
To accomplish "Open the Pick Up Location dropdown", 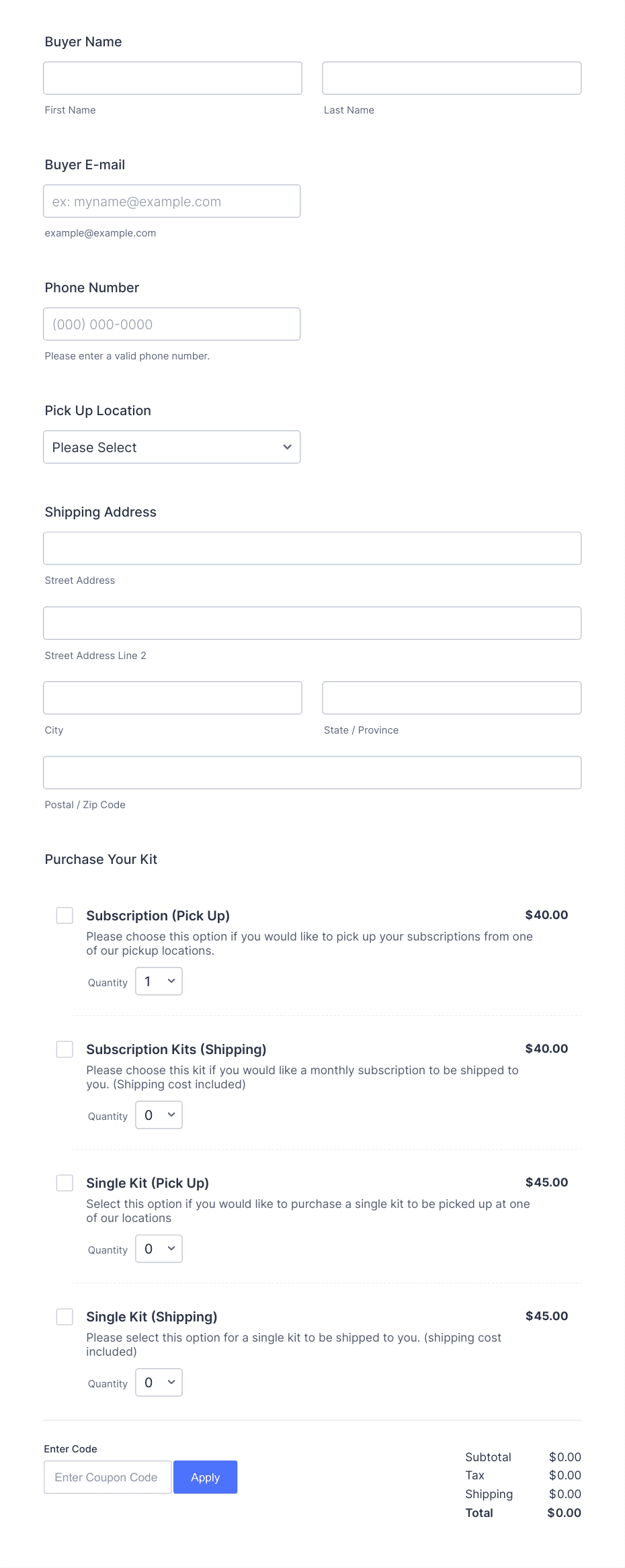I will [x=171, y=447].
